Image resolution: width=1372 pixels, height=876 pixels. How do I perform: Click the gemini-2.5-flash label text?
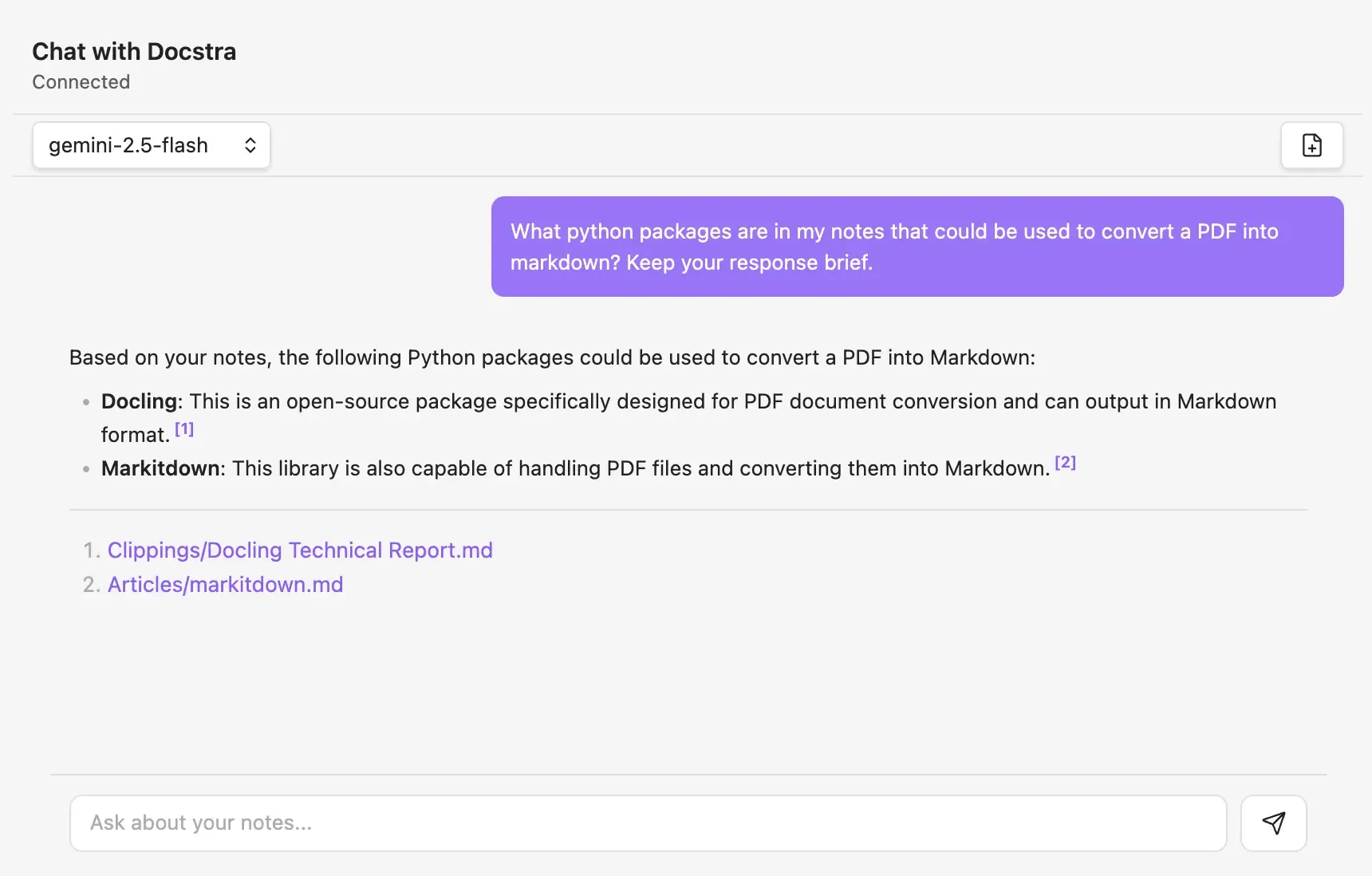[x=128, y=145]
